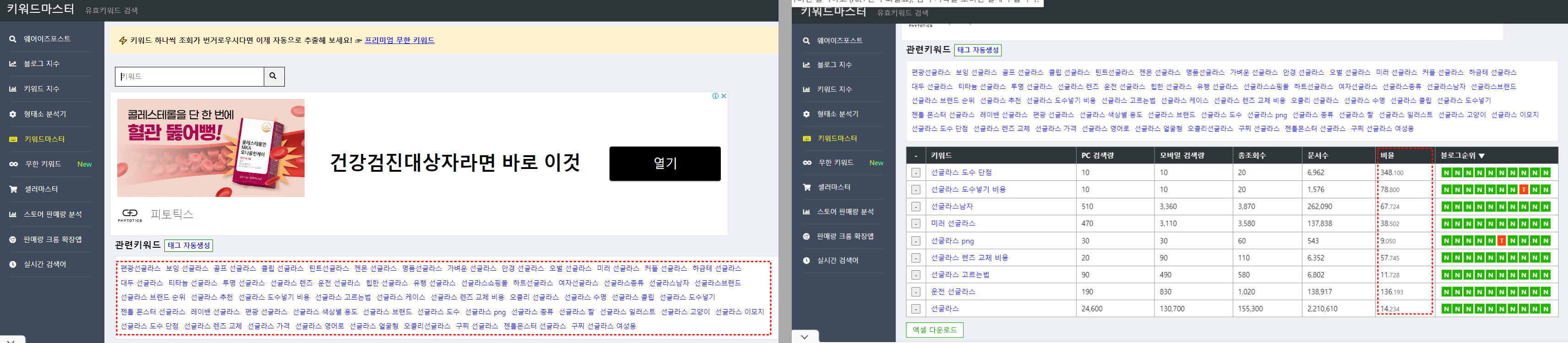Toggle the minus box for the last 선글라스 row

915,309
